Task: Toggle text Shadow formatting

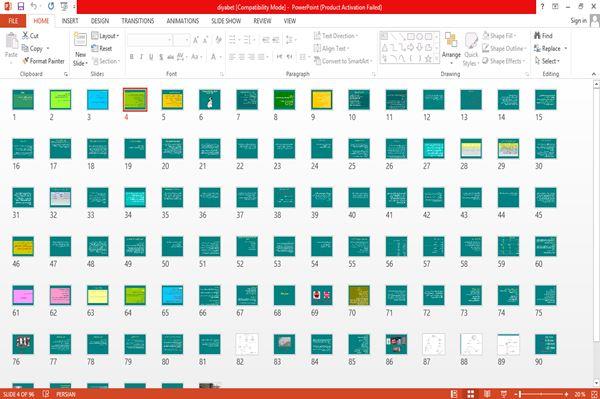Action: pyautogui.click(x=161, y=57)
